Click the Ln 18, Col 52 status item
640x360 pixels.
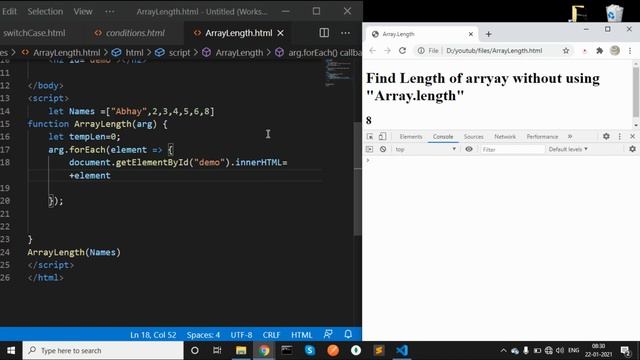pos(153,335)
